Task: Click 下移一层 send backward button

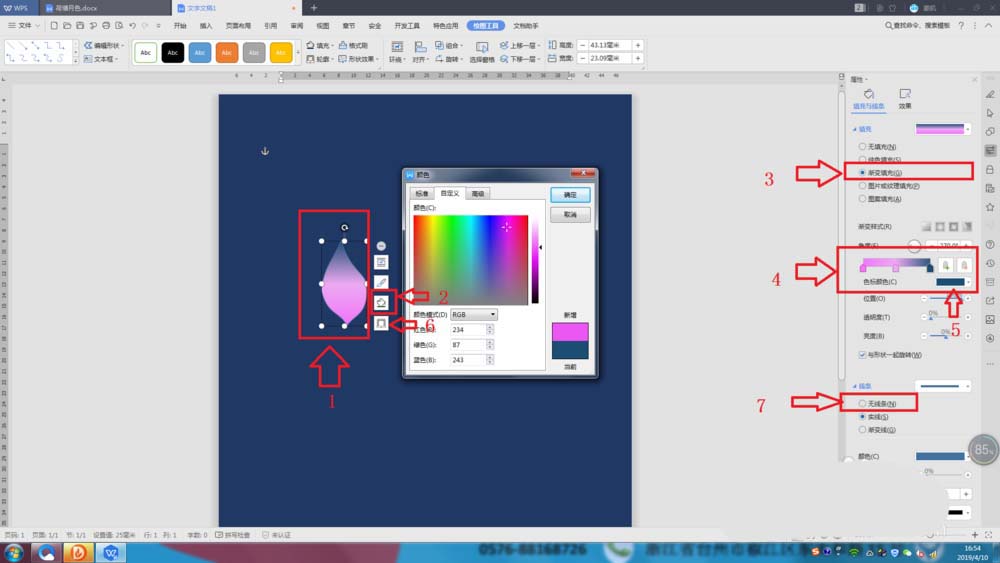Action: tap(518, 59)
